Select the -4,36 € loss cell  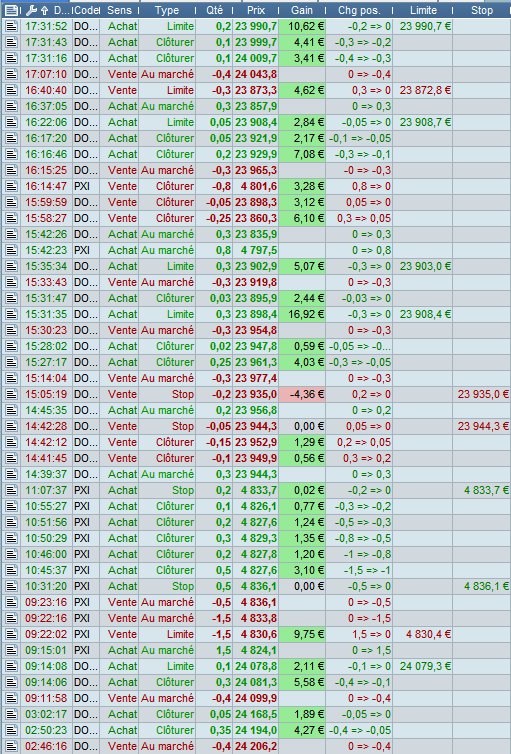point(302,394)
